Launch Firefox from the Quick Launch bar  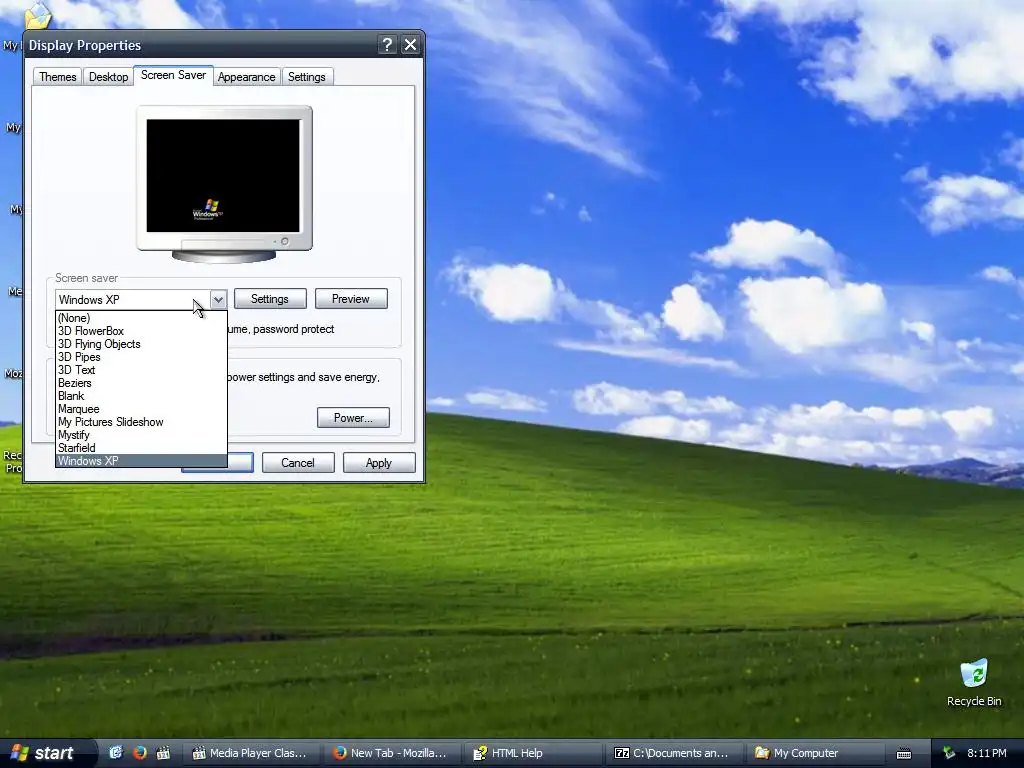point(139,753)
